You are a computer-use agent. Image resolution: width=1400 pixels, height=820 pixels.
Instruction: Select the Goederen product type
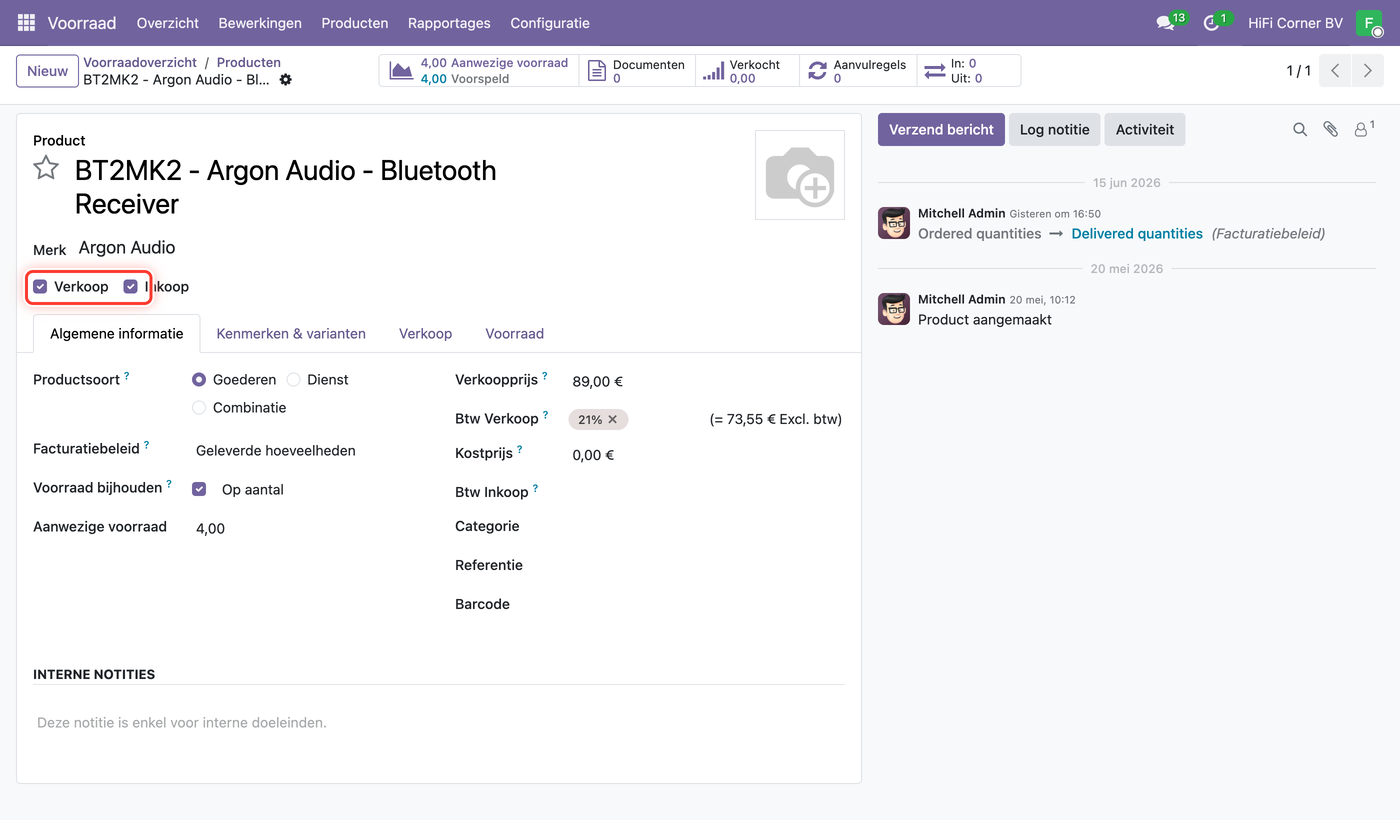point(199,380)
